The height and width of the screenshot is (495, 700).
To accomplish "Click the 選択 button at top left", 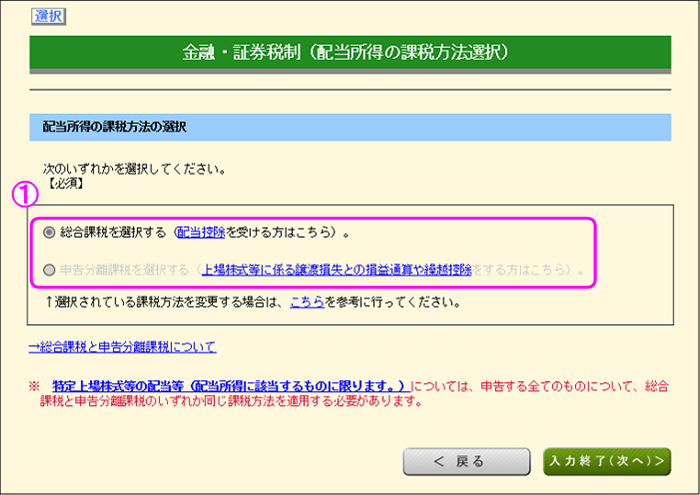I will click(x=48, y=17).
